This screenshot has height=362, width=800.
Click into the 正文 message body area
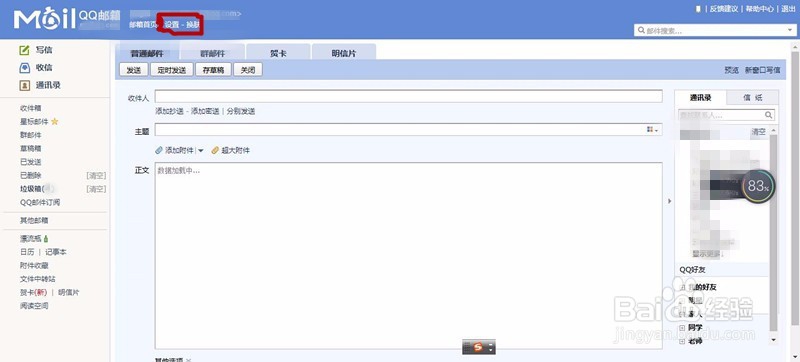pyautogui.click(x=409, y=255)
